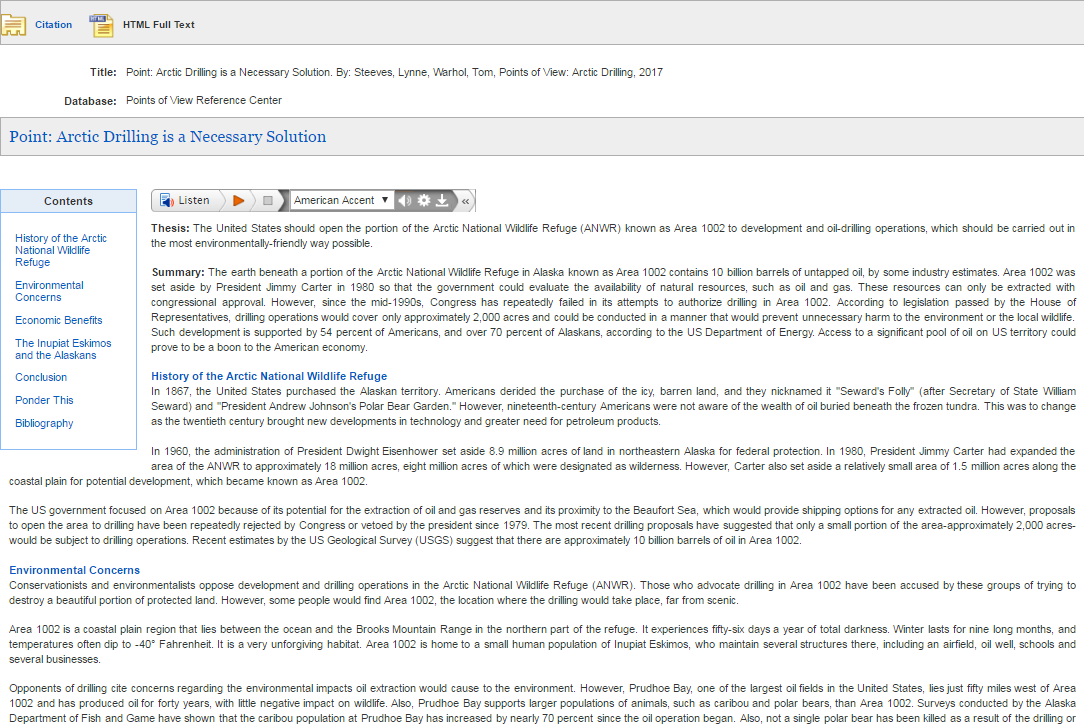
Task: Click the bold Summary label
Action: (x=178, y=272)
